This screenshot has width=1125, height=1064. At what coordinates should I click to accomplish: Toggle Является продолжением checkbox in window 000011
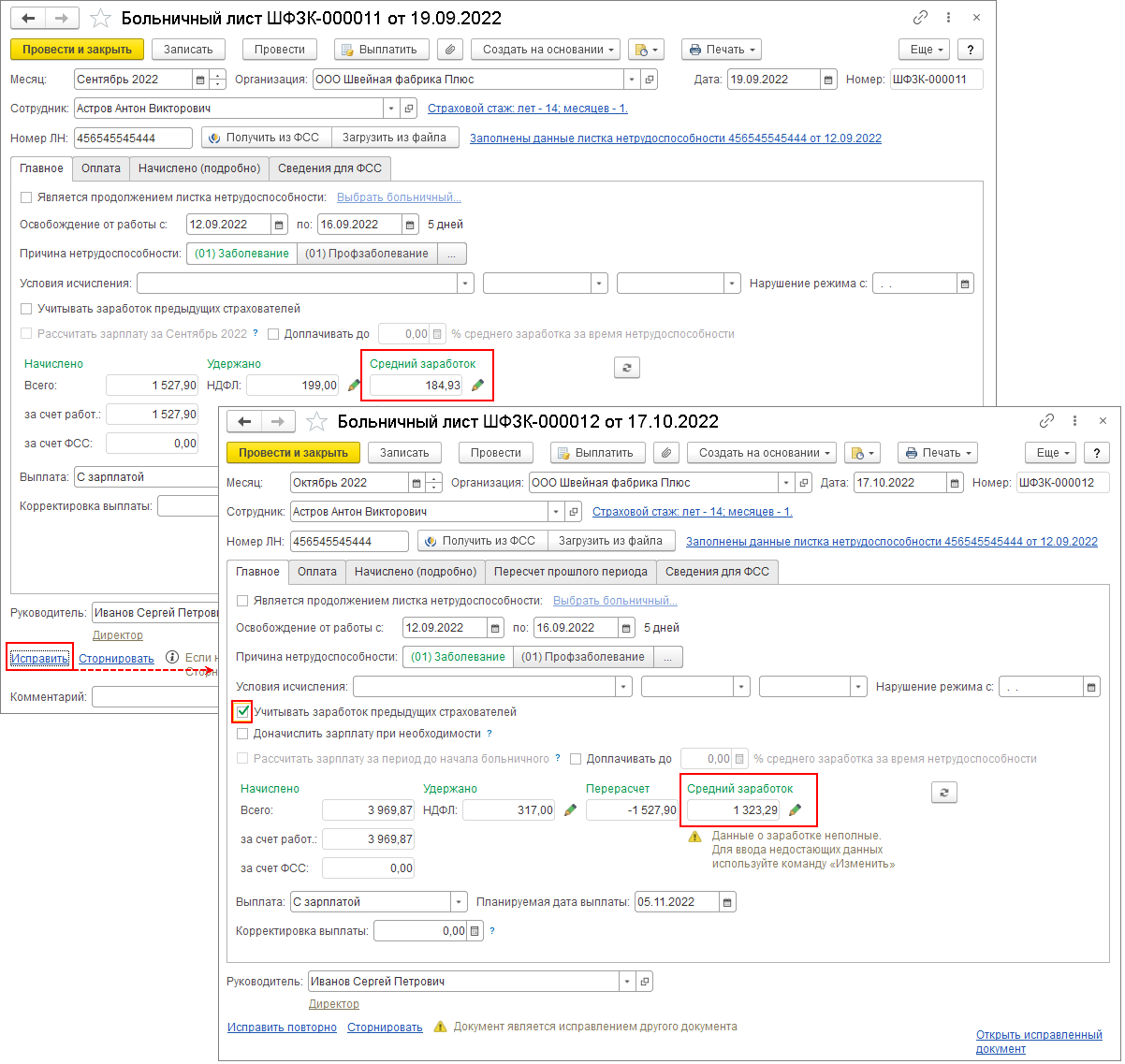tap(26, 197)
